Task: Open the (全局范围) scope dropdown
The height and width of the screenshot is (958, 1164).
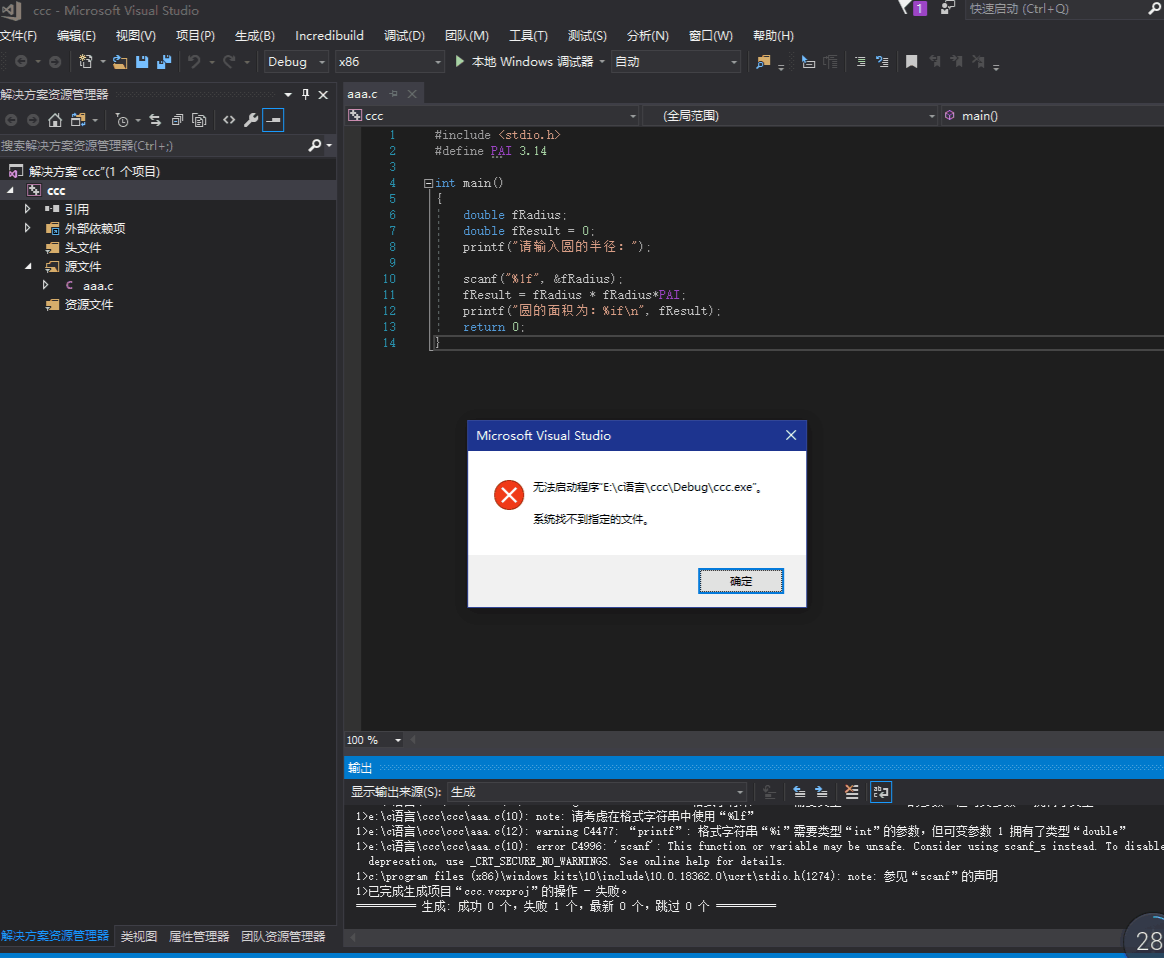Action: coord(789,116)
